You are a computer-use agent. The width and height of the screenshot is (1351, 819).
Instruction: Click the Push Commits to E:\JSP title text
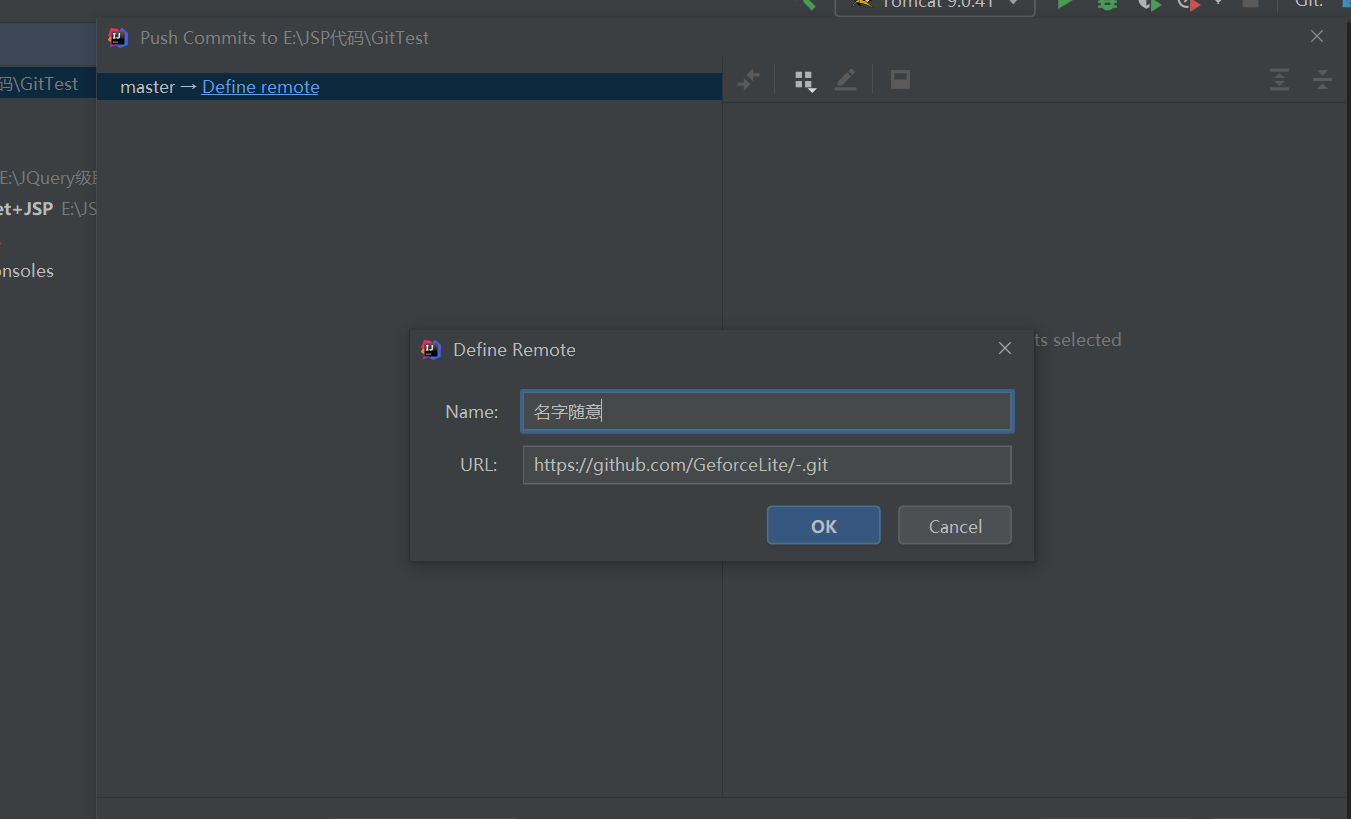[x=284, y=38]
